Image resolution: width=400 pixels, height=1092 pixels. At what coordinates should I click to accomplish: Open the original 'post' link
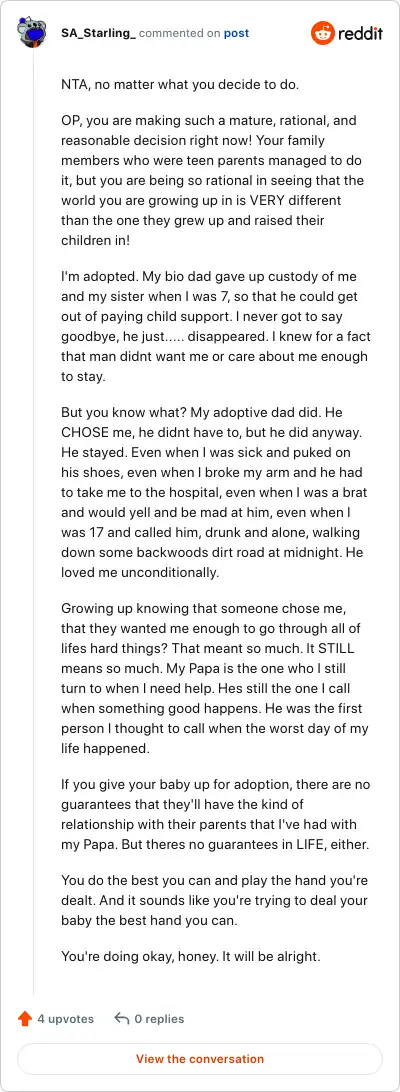236,33
